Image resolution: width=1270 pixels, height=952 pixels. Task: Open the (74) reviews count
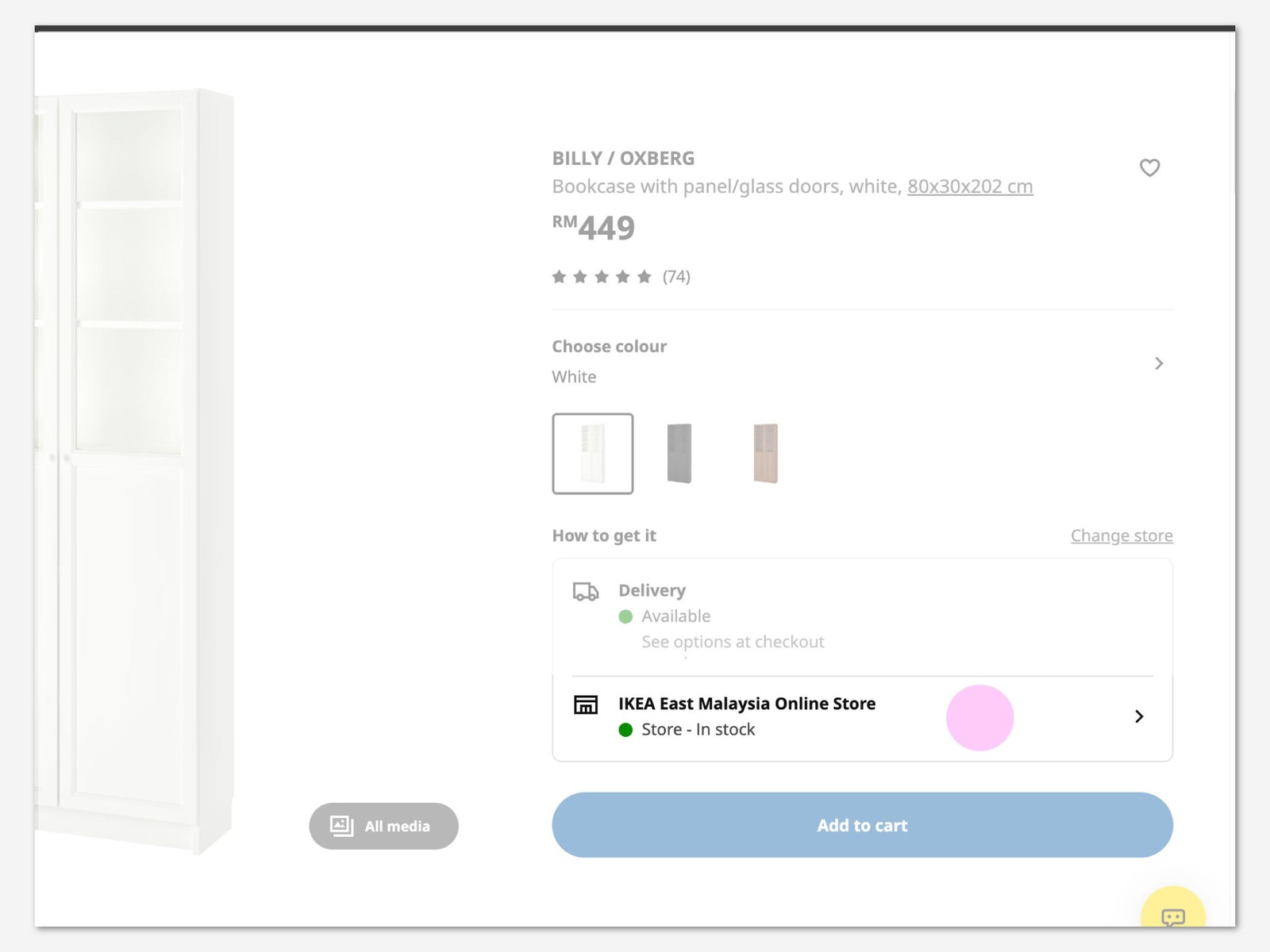[x=676, y=277]
